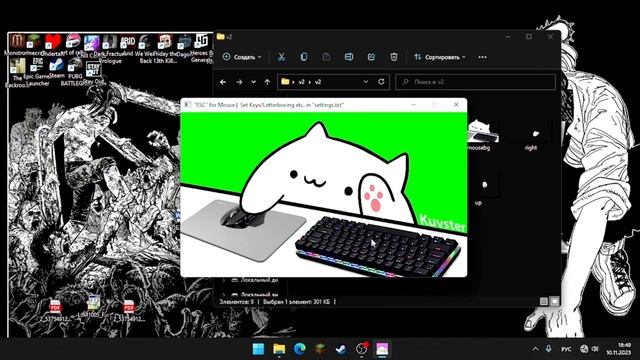Launch Microsoft Edge from the taskbar
Image resolution: width=640 pixels, height=360 pixels.
(300, 349)
